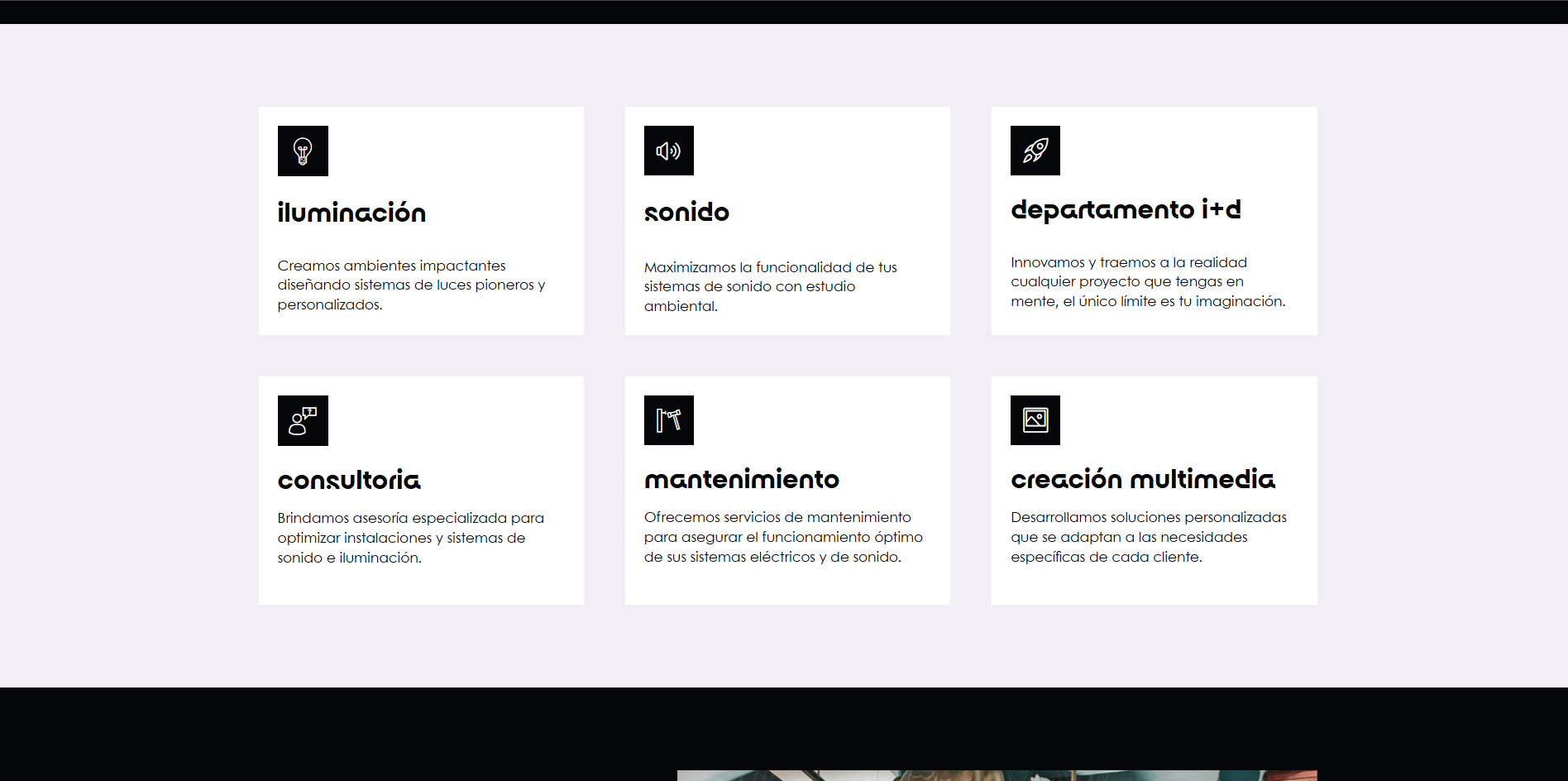Click the 'Innovamos y traemos' description text
The width and height of the screenshot is (1568, 781).
click(x=1148, y=281)
